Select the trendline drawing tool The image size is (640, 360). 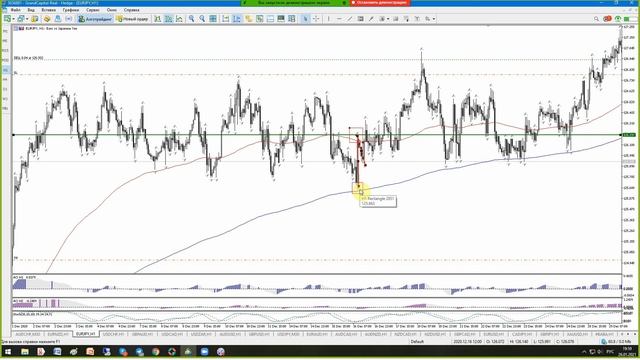(350, 19)
